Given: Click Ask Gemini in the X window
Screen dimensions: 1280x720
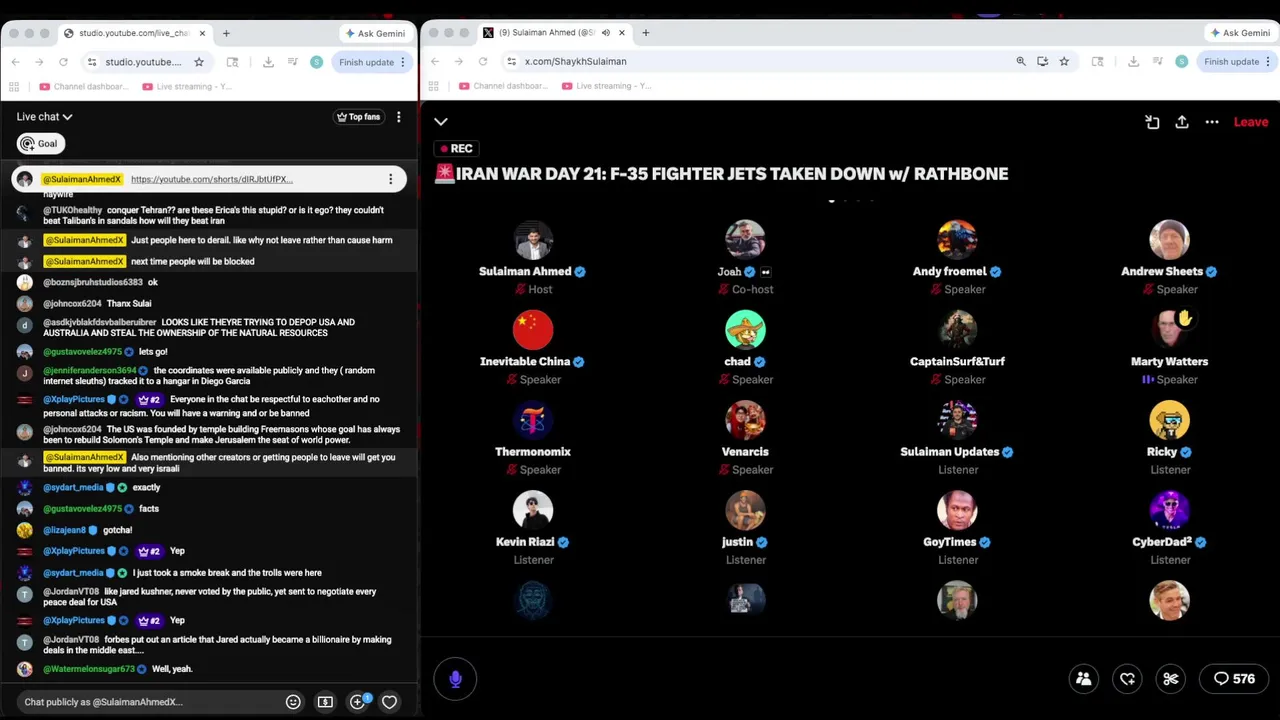Looking at the screenshot, I should coord(1240,33).
